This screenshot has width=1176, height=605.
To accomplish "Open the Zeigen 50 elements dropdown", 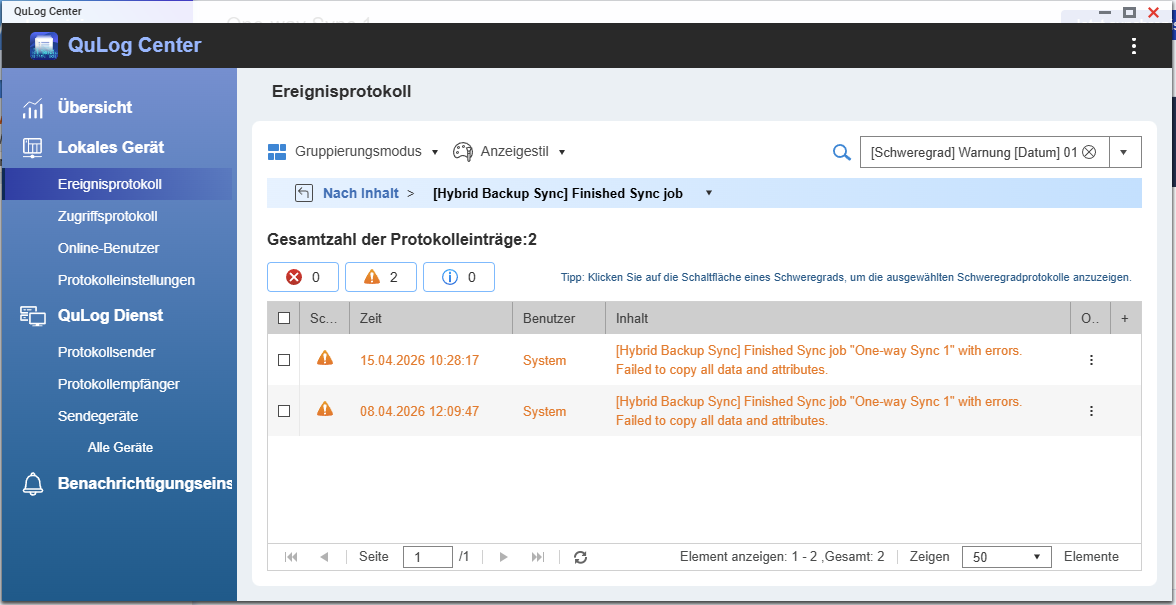I will pyautogui.click(x=1006, y=557).
